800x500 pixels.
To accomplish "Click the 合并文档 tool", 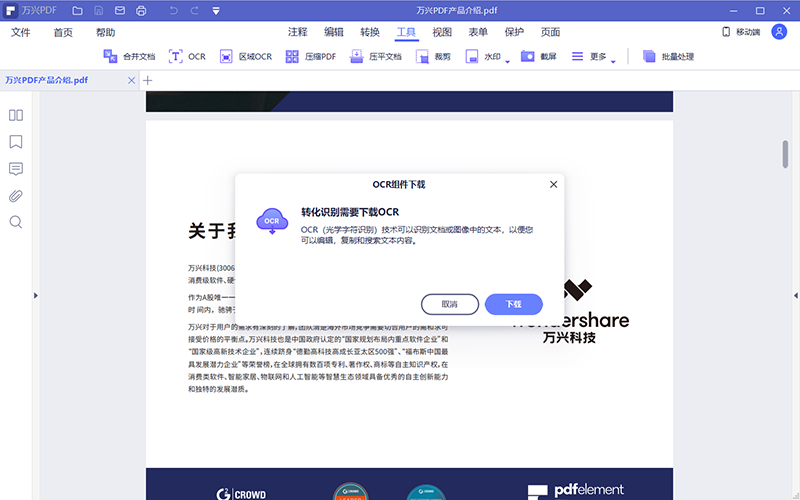I will (x=129, y=56).
